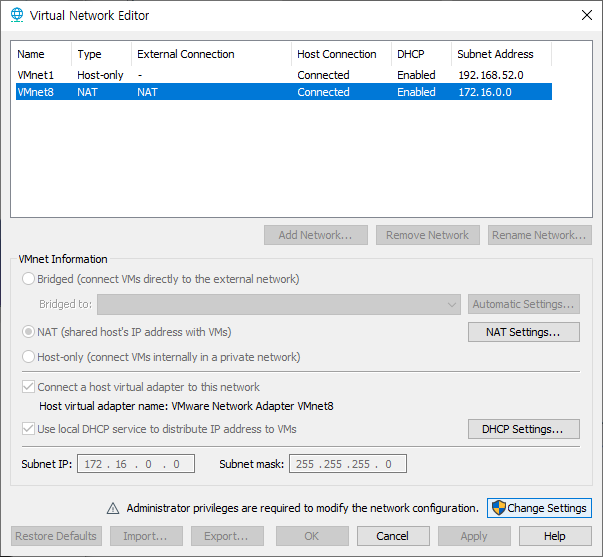Select the VMnet1 row name
This screenshot has width=603, height=557.
coord(36,75)
